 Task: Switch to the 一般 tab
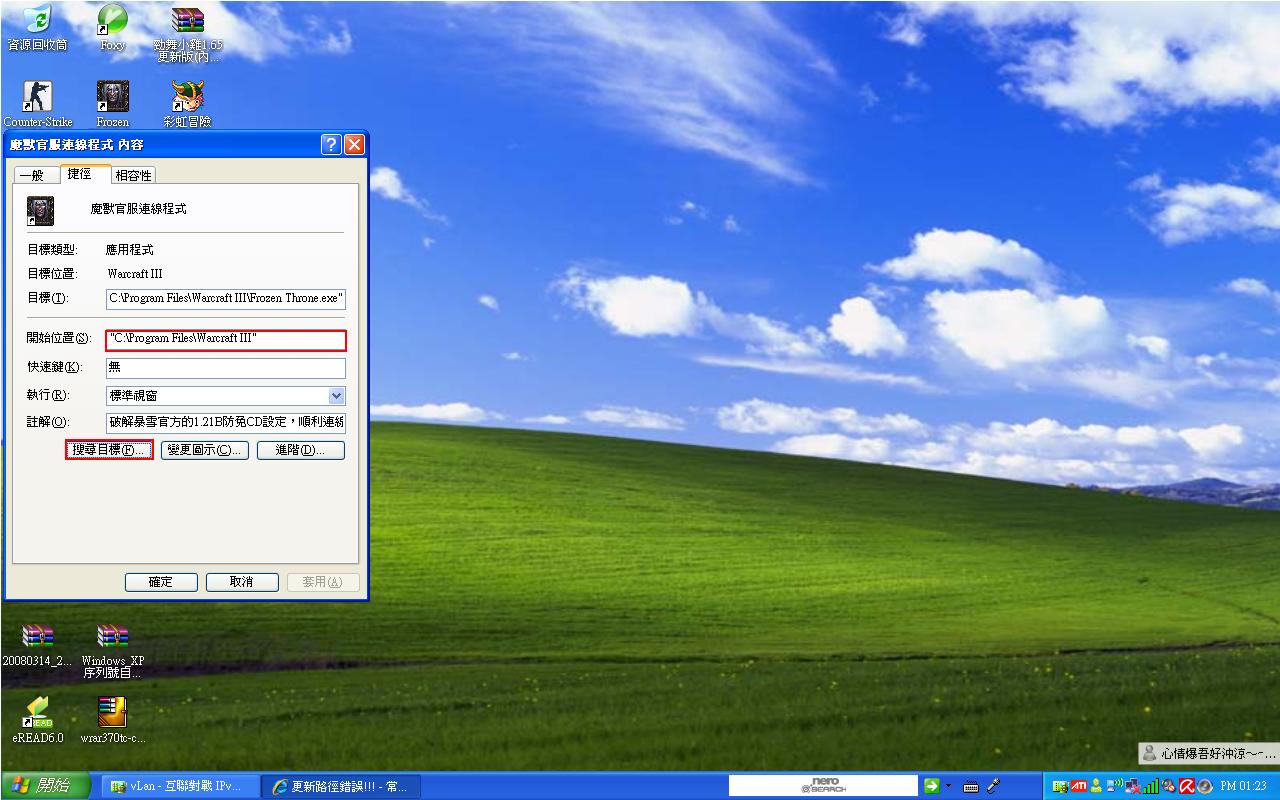click(x=32, y=175)
